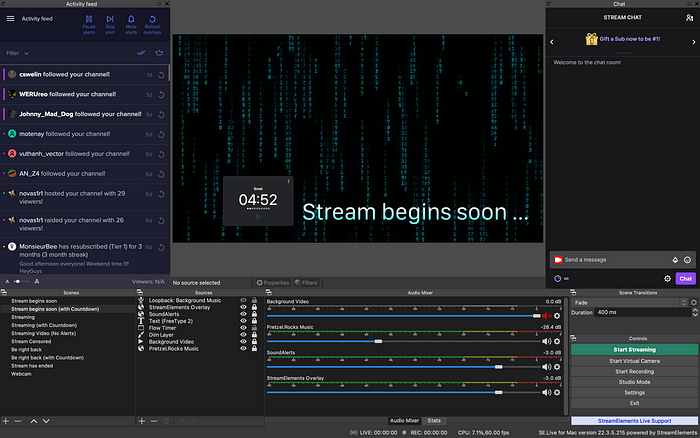
Task: Add a new scene with plus icon
Action: (6, 421)
